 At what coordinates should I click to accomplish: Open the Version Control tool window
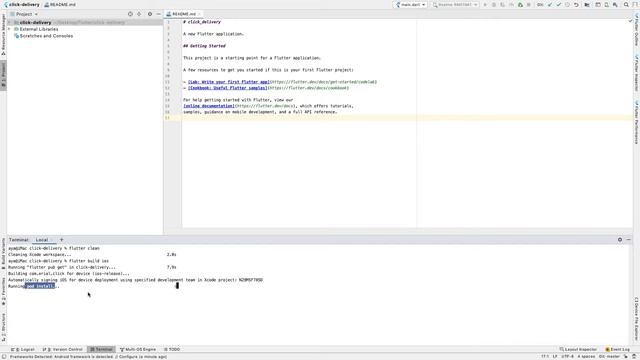pos(62,349)
